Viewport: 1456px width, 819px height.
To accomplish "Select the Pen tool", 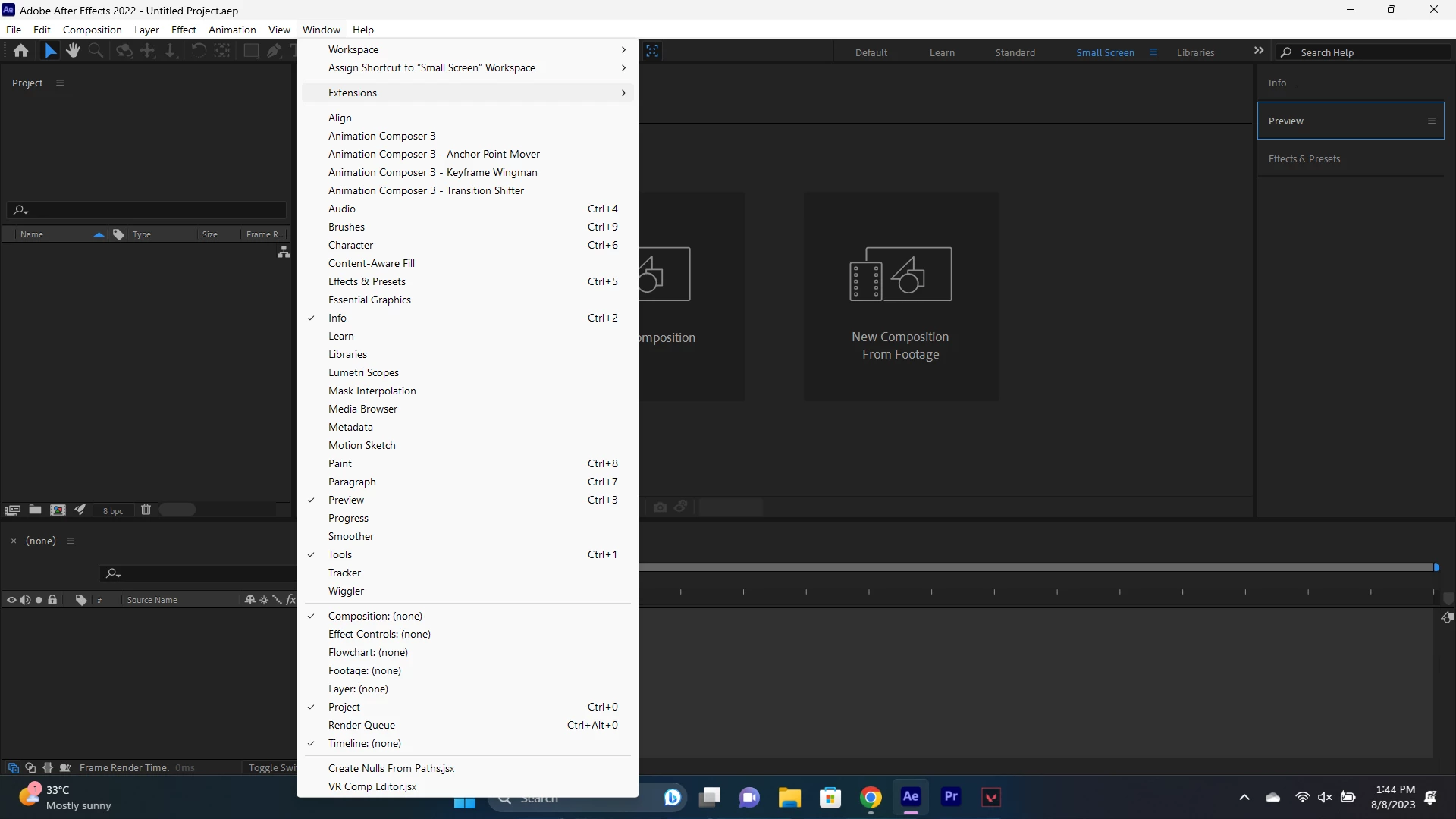I will click(274, 51).
